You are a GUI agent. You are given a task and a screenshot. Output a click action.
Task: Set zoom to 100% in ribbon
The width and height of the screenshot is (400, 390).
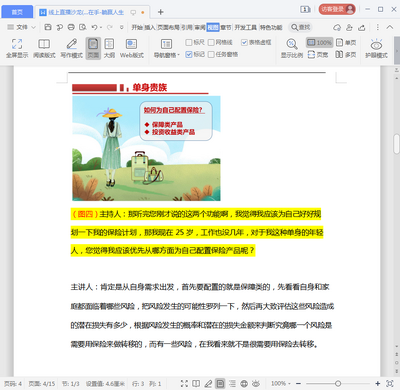(319, 42)
